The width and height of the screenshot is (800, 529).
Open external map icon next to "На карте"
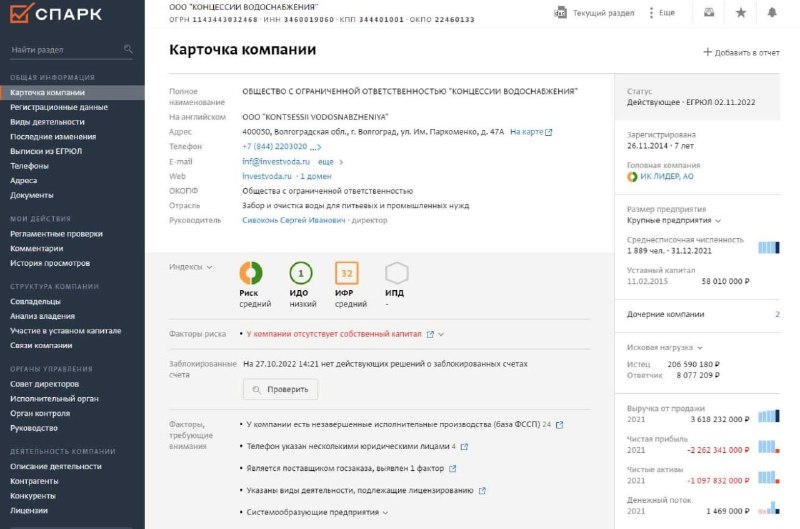pyautogui.click(x=548, y=132)
